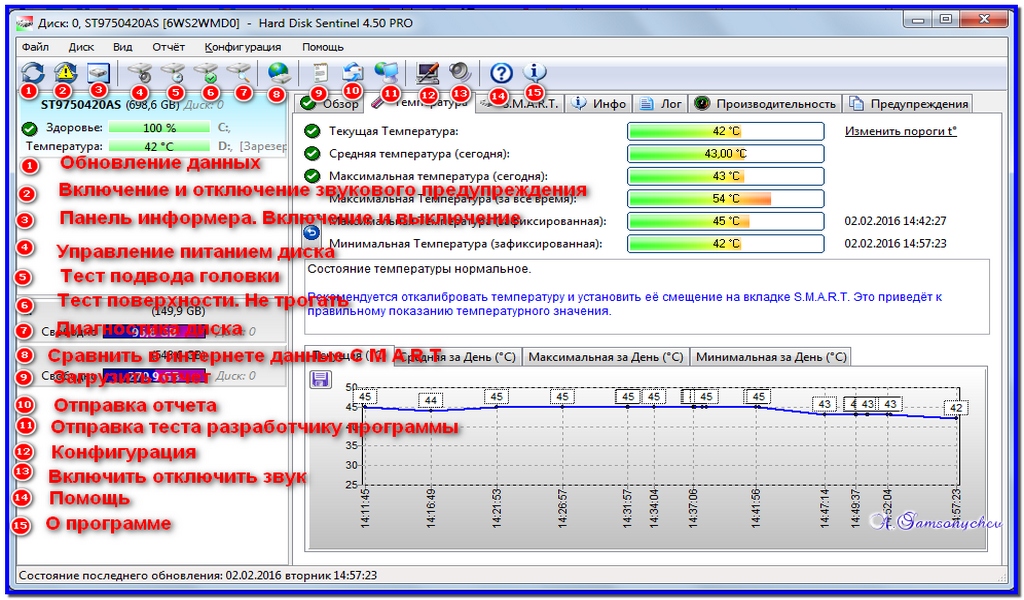Image resolution: width=1024 pixels, height=600 pixels.
Task: Click the chart data label 44
Action: 430,400
